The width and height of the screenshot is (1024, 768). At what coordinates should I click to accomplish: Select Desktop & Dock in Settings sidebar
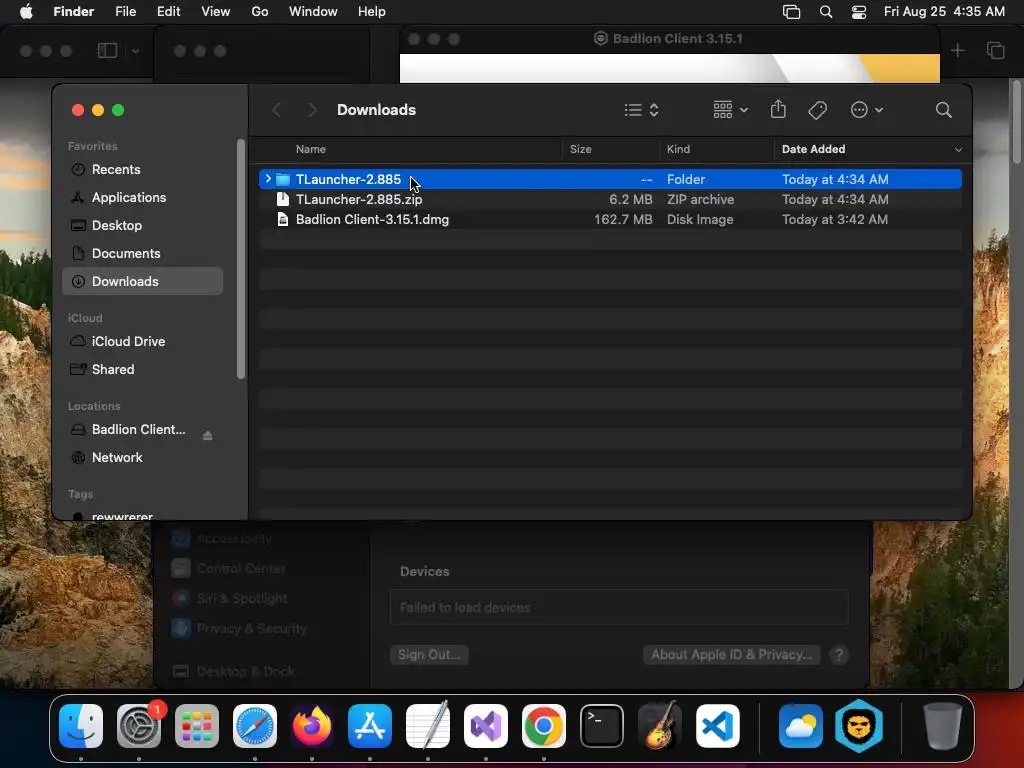(234, 671)
